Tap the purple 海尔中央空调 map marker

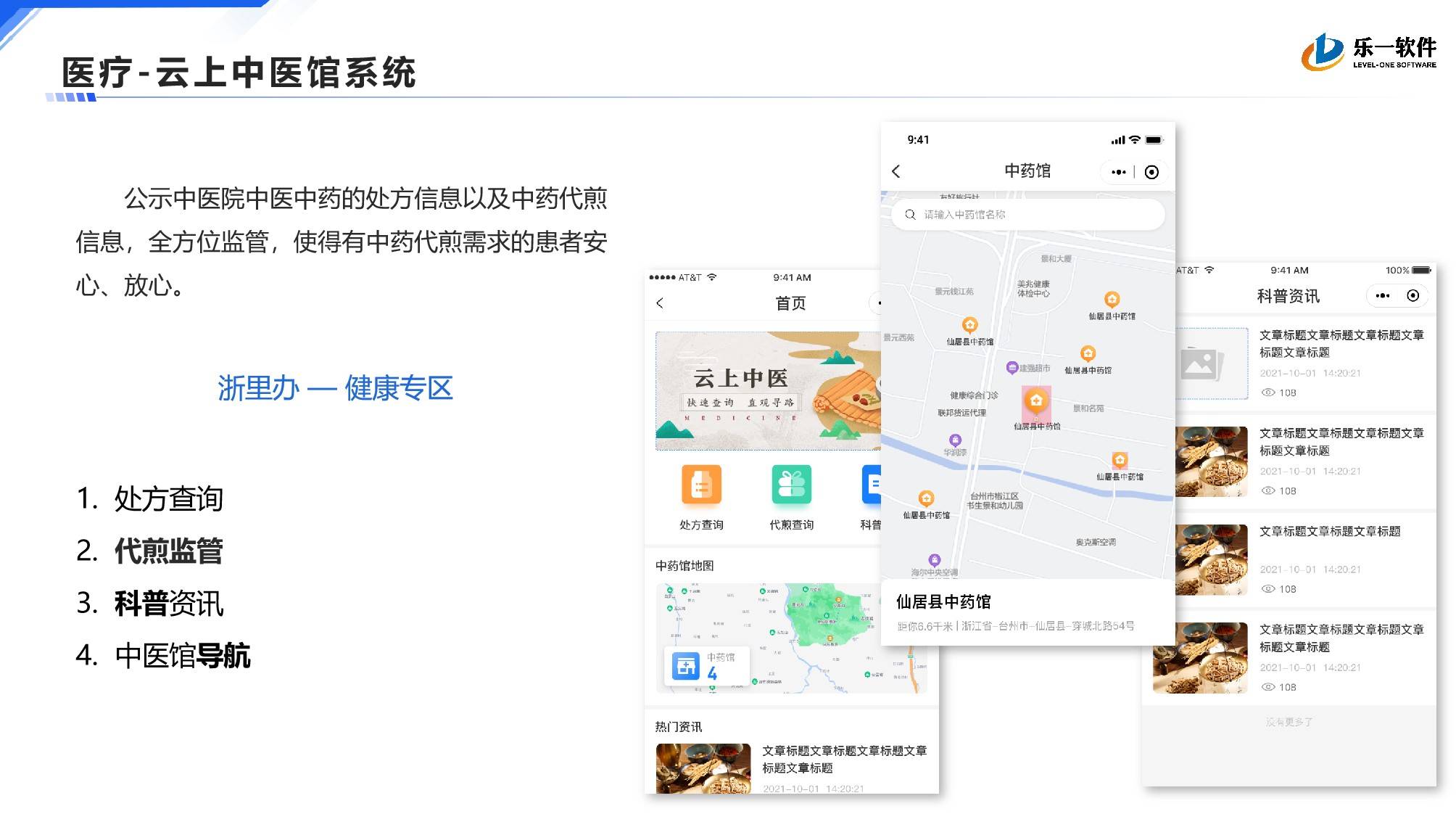pos(935,560)
